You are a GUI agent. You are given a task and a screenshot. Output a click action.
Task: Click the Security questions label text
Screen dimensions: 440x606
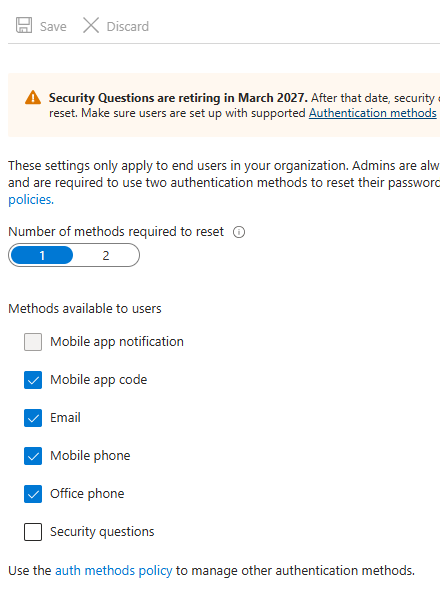tap(102, 532)
